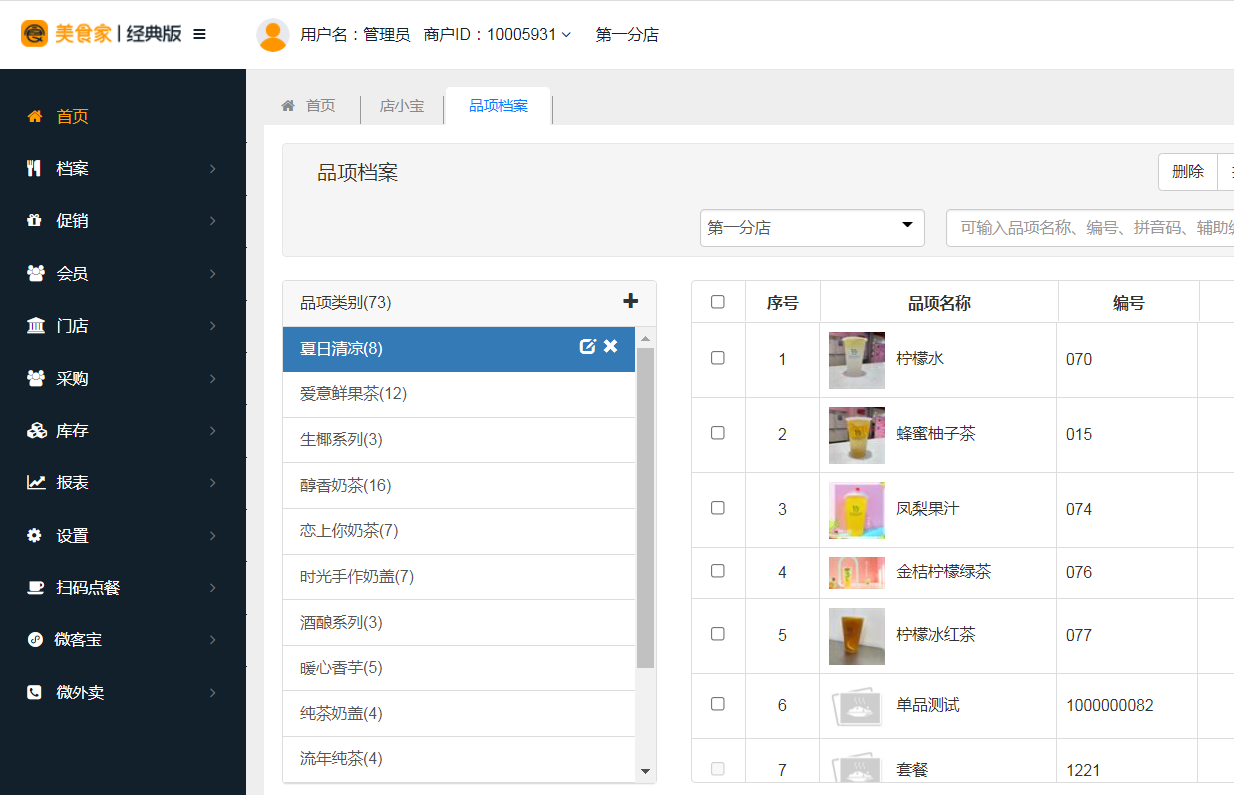Click the 门店 building icon

pyautogui.click(x=36, y=325)
